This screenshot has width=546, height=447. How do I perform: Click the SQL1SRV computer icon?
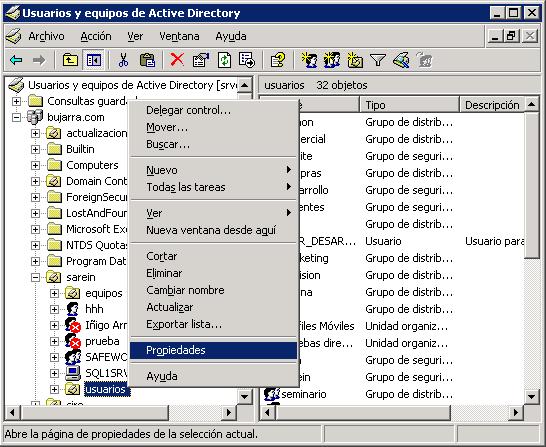click(73, 373)
